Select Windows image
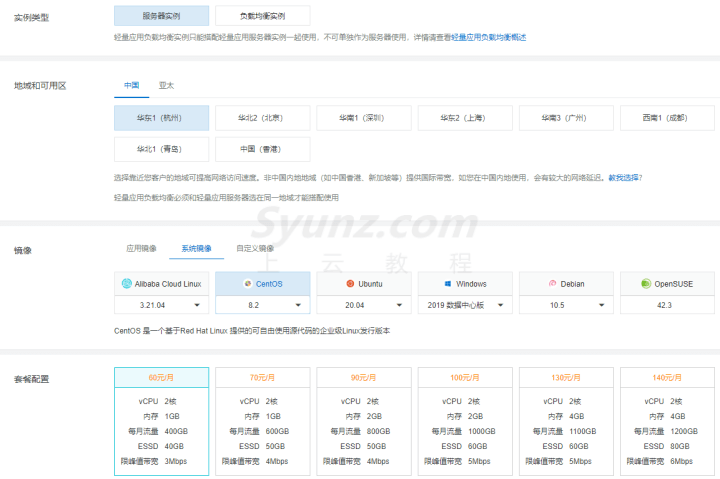The image size is (720, 479). (x=465, y=284)
